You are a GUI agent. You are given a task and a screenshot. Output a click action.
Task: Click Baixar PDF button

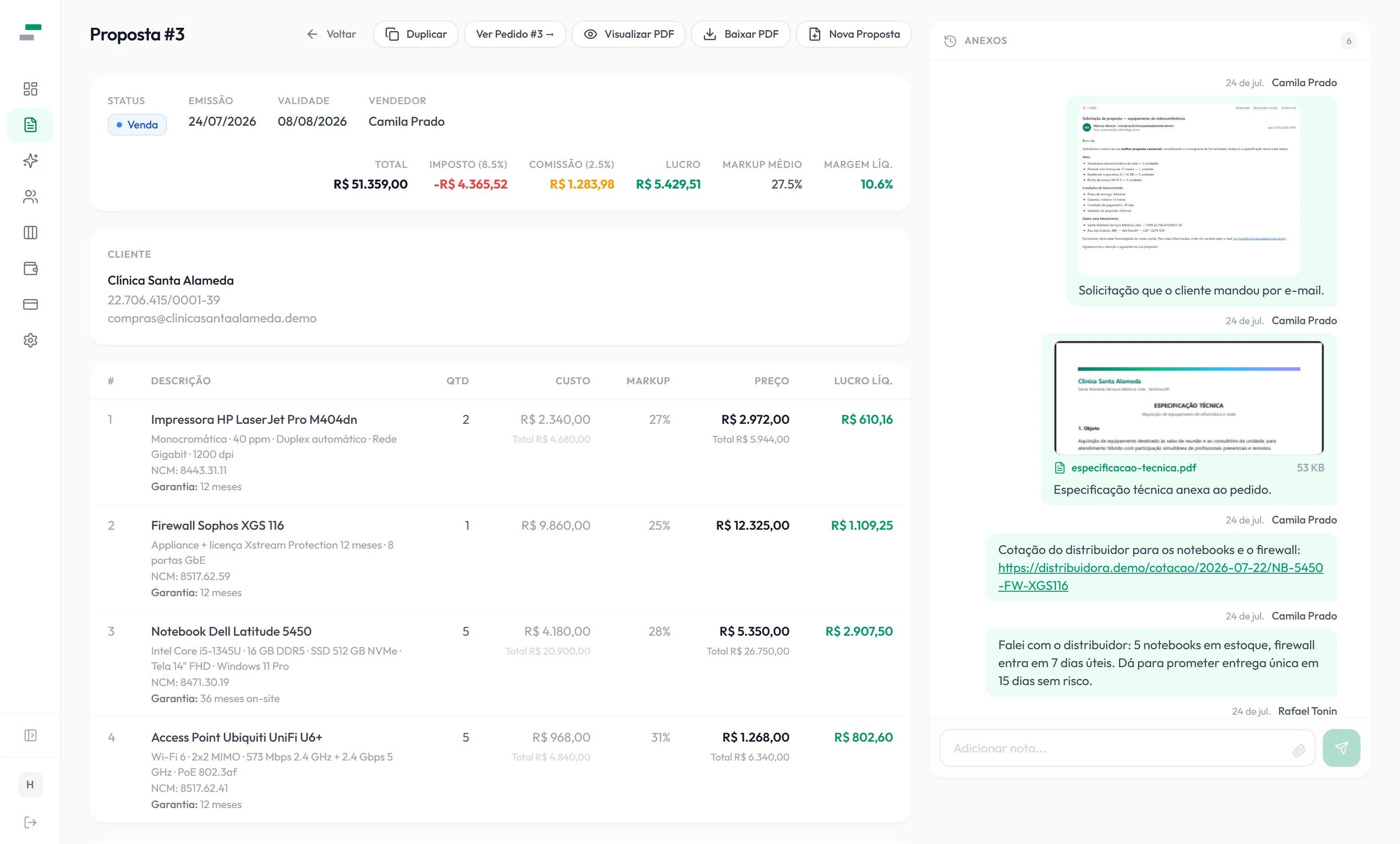(740, 34)
